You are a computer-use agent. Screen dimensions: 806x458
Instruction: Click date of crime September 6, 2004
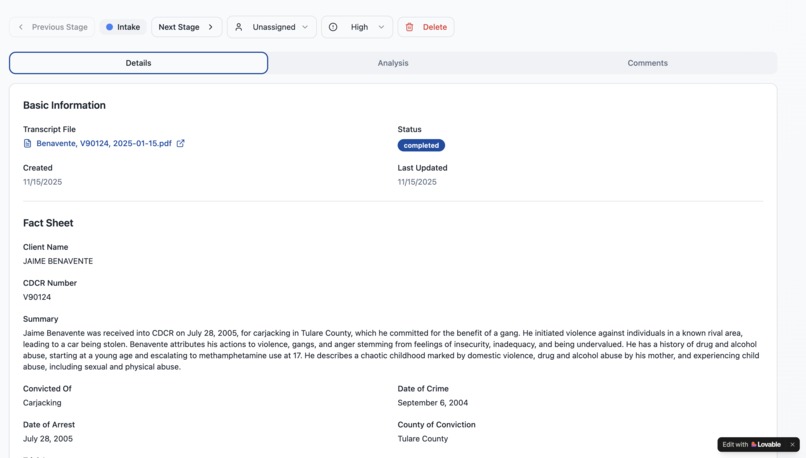pos(433,403)
